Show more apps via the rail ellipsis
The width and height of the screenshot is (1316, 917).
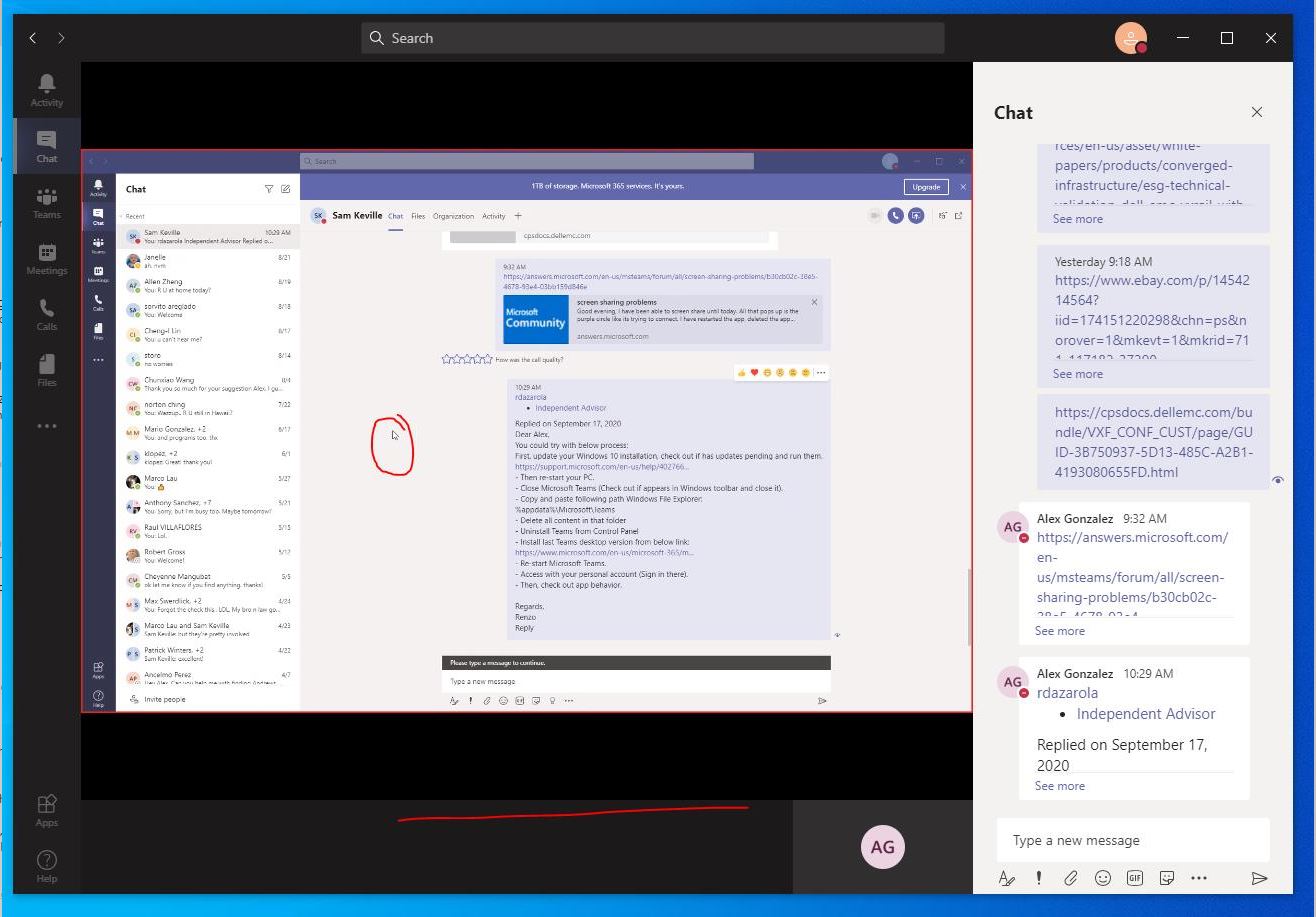46,426
